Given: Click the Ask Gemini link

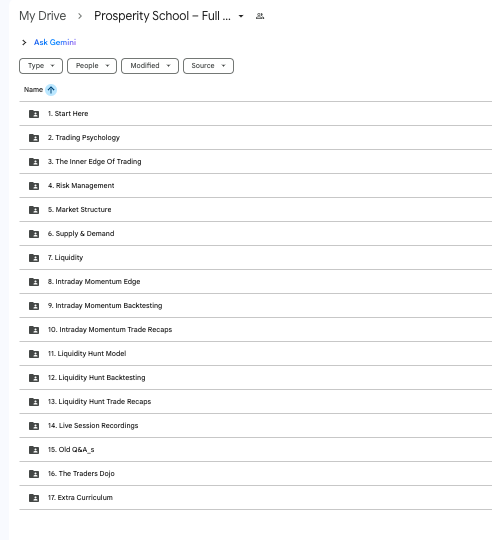Looking at the screenshot, I should pyautogui.click(x=55, y=42).
